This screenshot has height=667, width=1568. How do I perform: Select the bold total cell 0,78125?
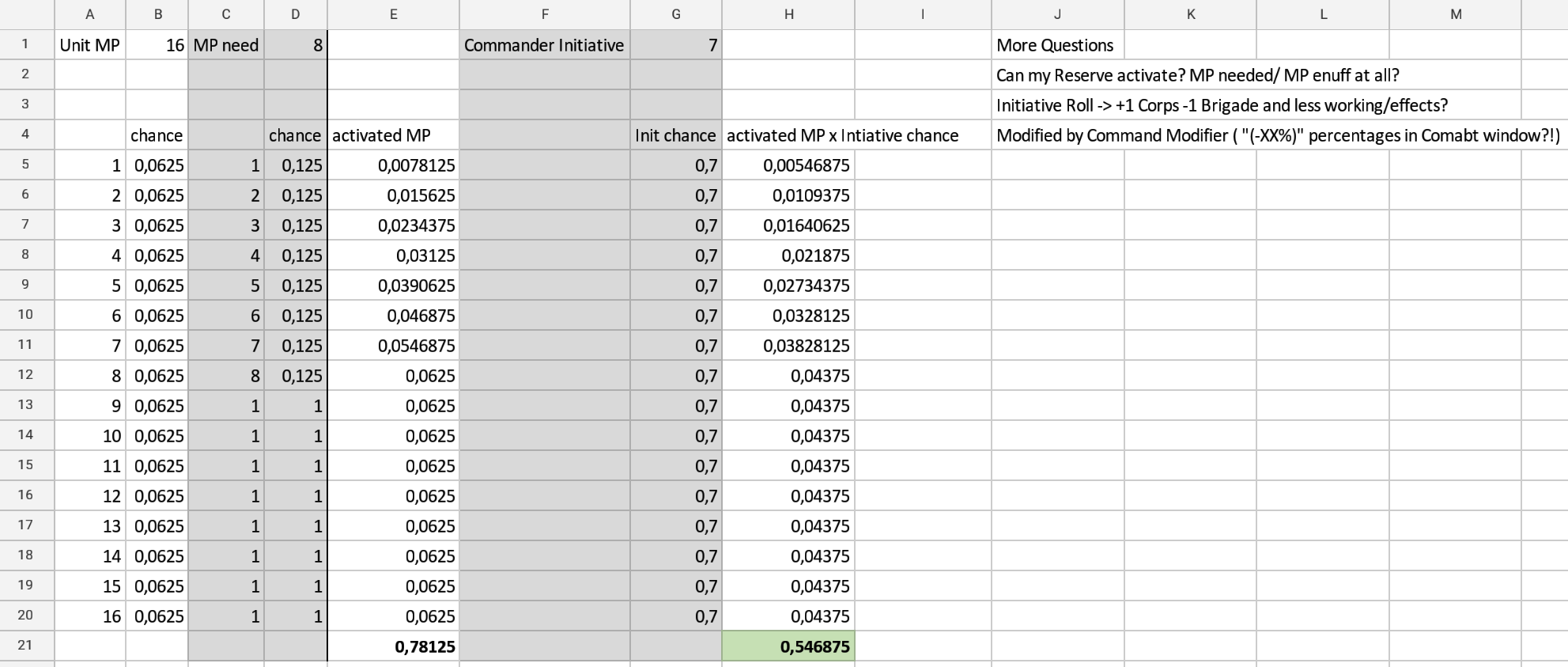click(x=393, y=646)
